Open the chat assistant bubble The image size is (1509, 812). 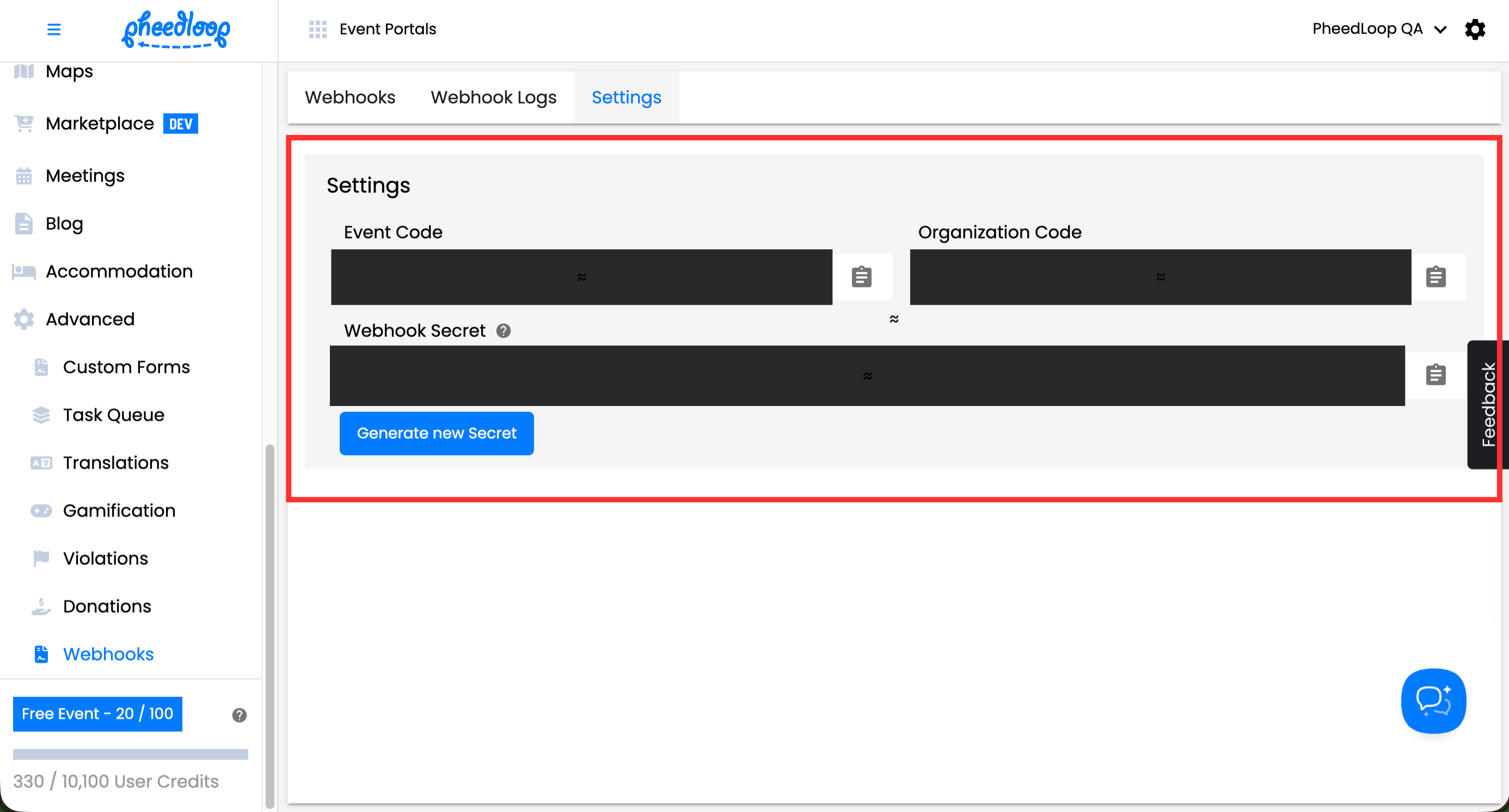[1433, 701]
